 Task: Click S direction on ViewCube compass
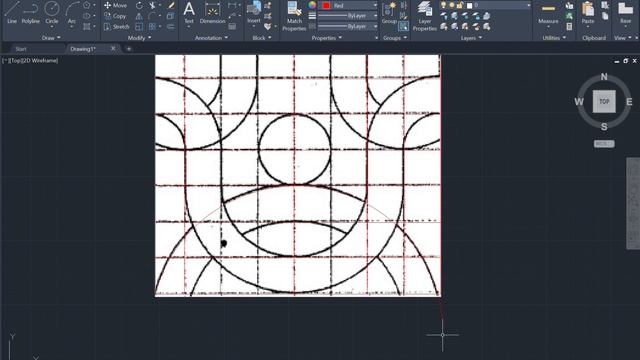pyautogui.click(x=604, y=127)
